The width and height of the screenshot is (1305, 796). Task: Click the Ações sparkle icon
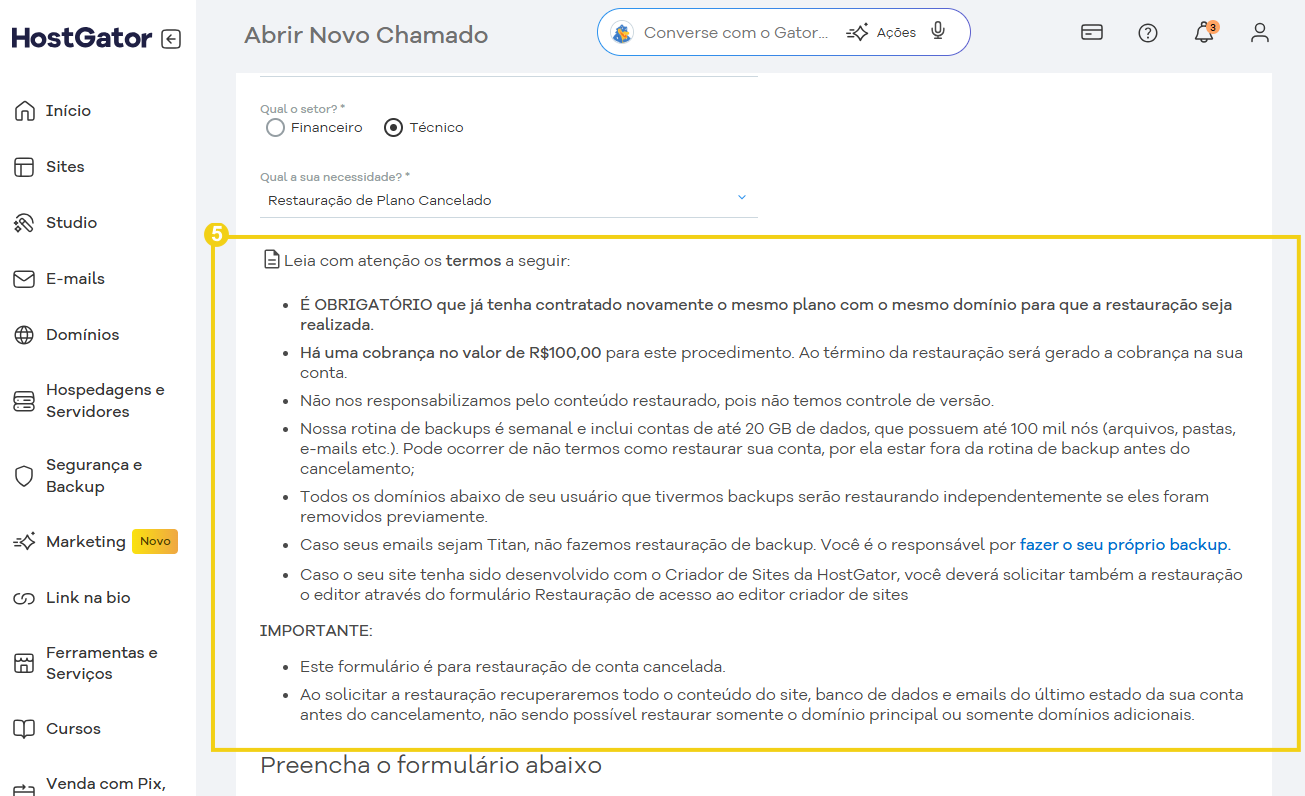[x=857, y=33]
